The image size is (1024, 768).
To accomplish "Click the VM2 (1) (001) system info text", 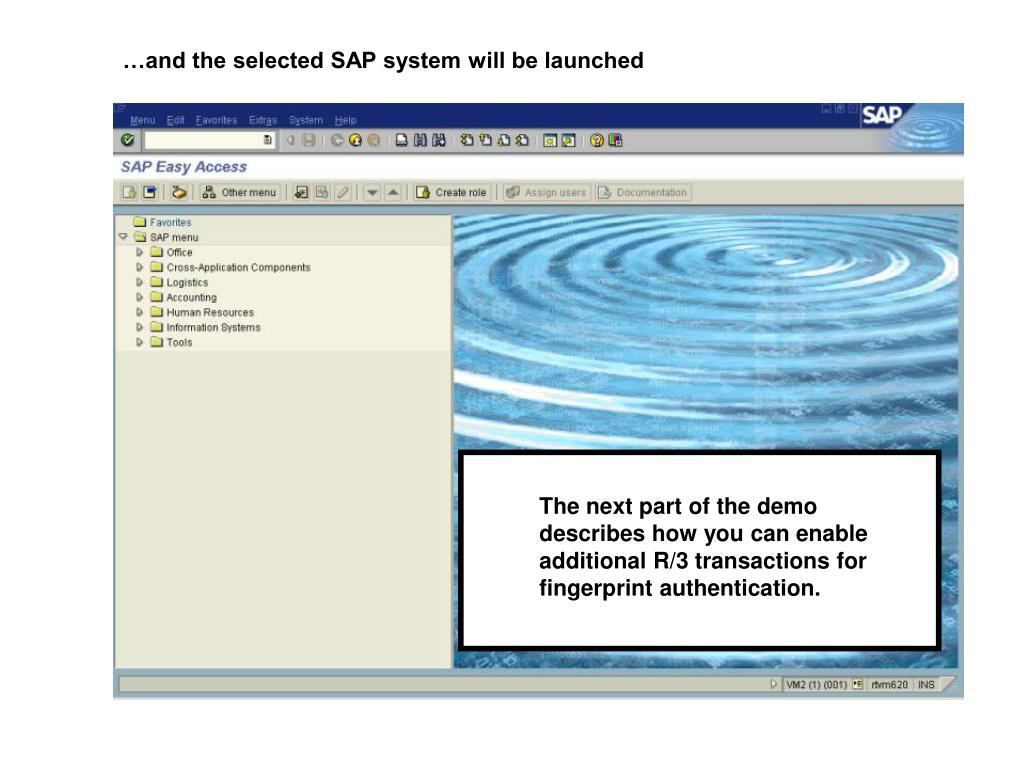I will (x=816, y=684).
